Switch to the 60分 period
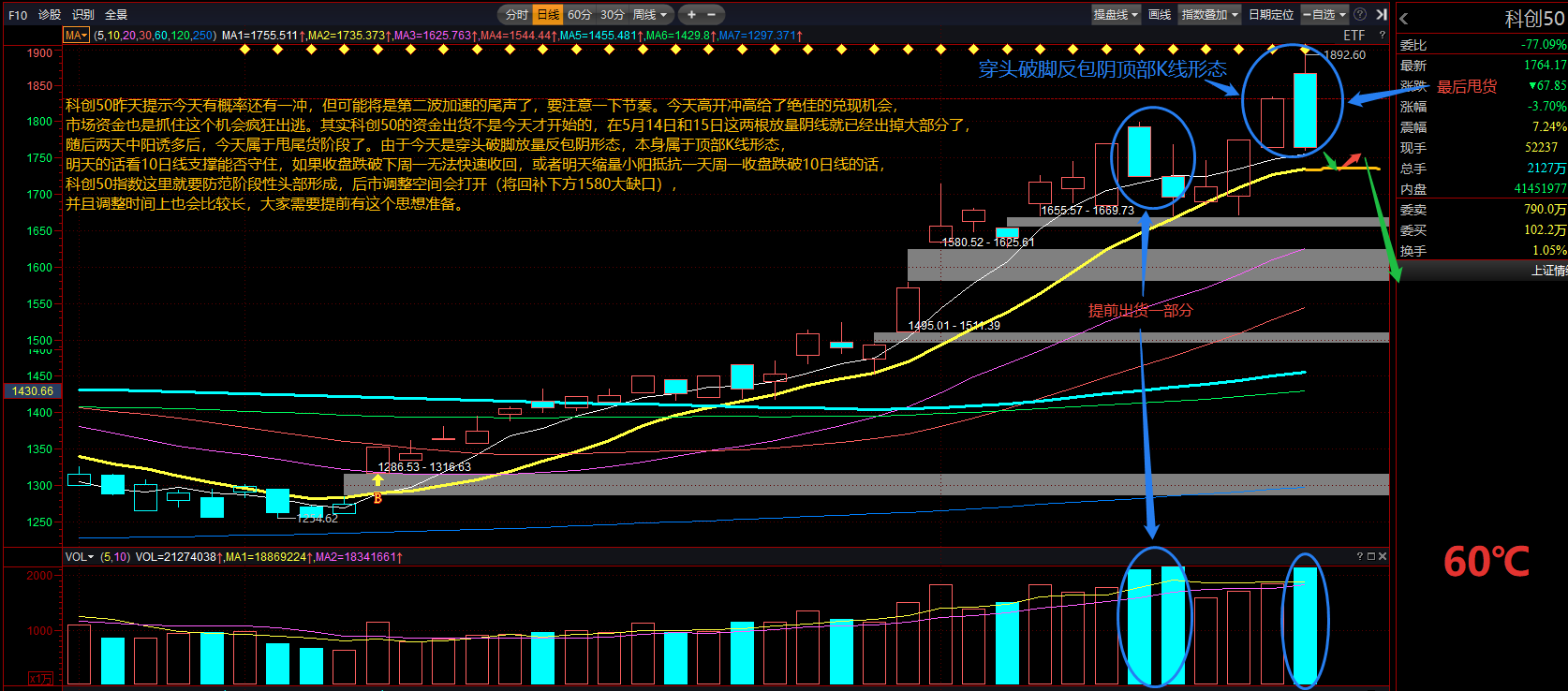Image resolution: width=1568 pixels, height=691 pixels. [580, 14]
